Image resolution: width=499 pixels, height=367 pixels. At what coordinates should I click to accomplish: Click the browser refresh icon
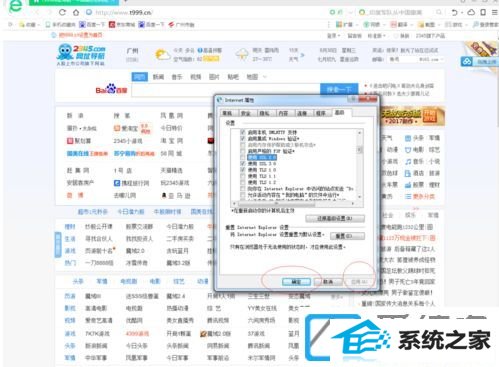click(62, 12)
